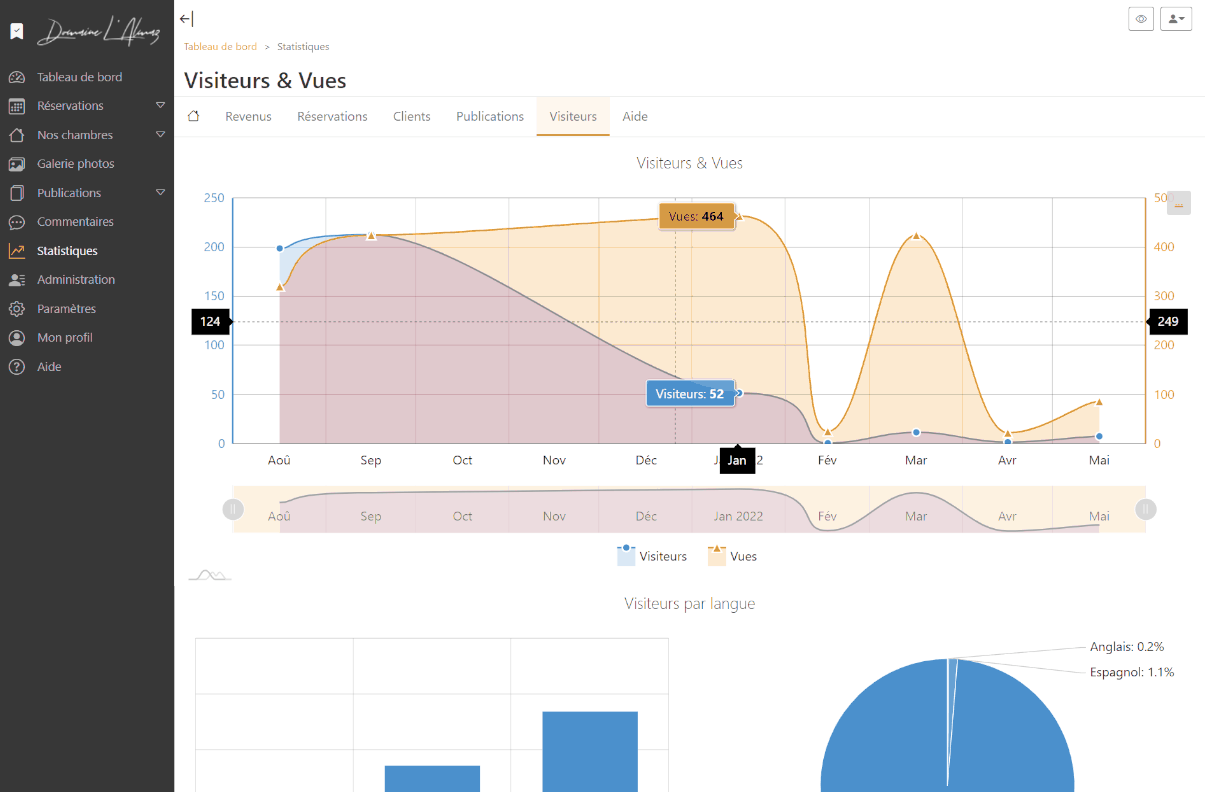1205x792 pixels.
Task: Expand the Réservations submenu arrow
Action: (x=160, y=105)
